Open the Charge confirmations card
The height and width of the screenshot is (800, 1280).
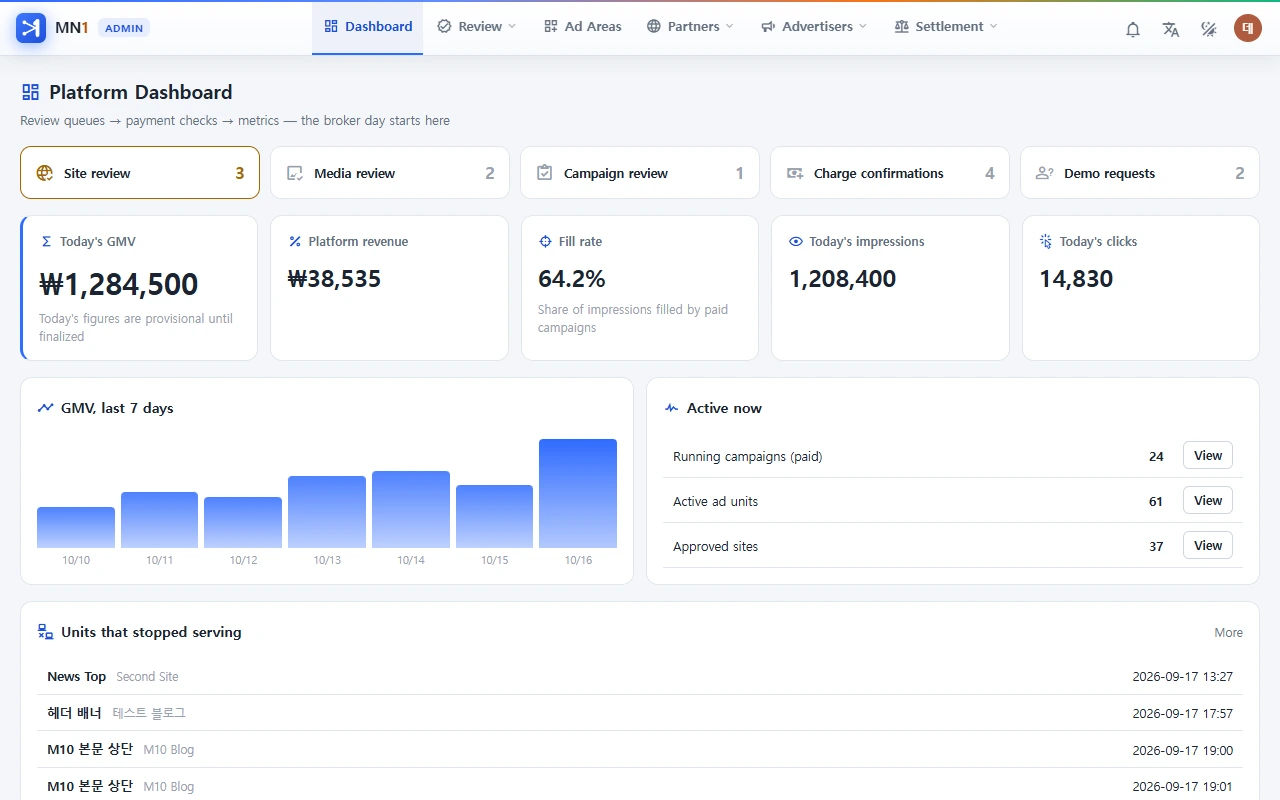click(x=890, y=173)
